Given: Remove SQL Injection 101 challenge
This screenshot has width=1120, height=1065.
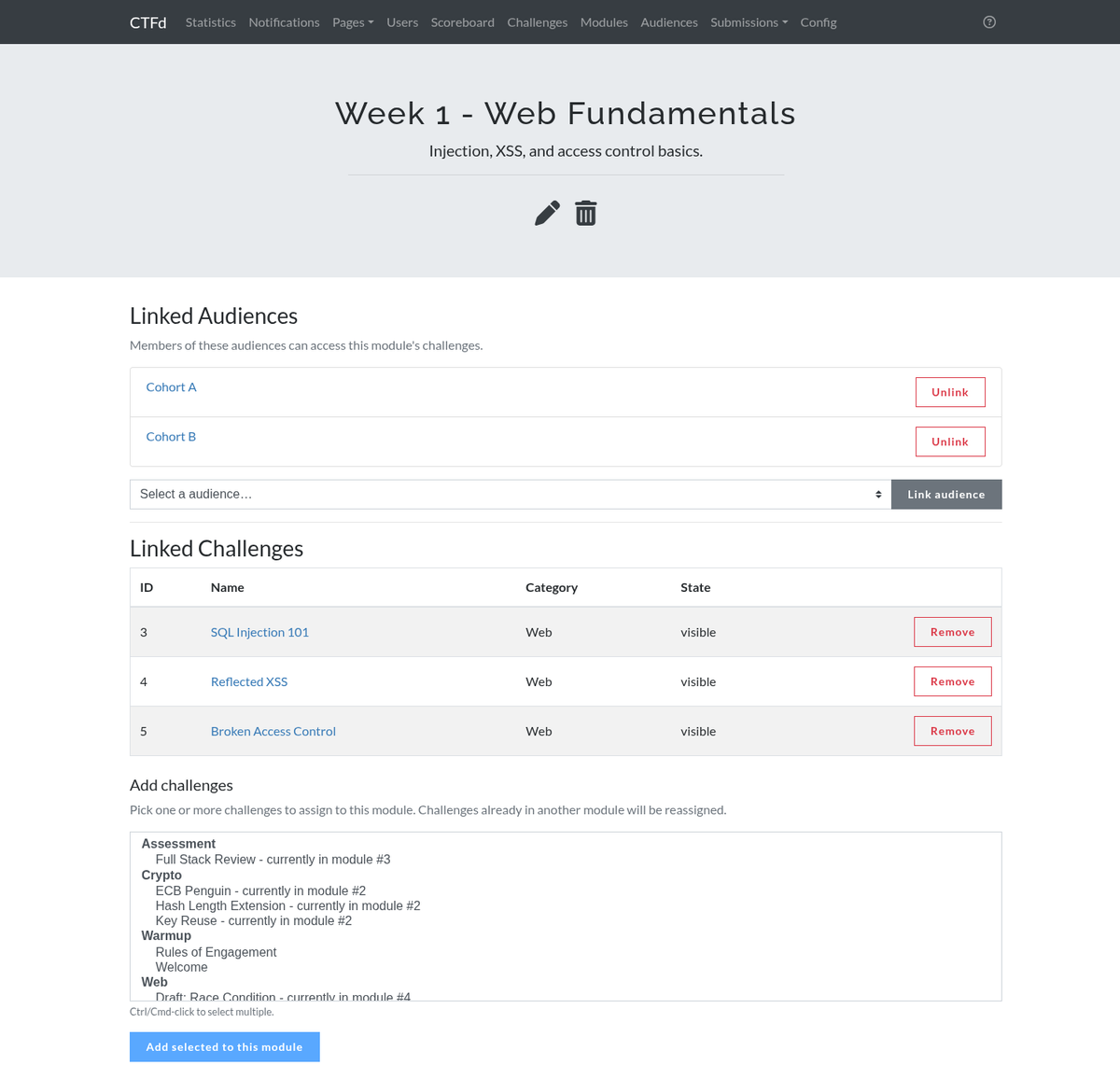Looking at the screenshot, I should (952, 632).
